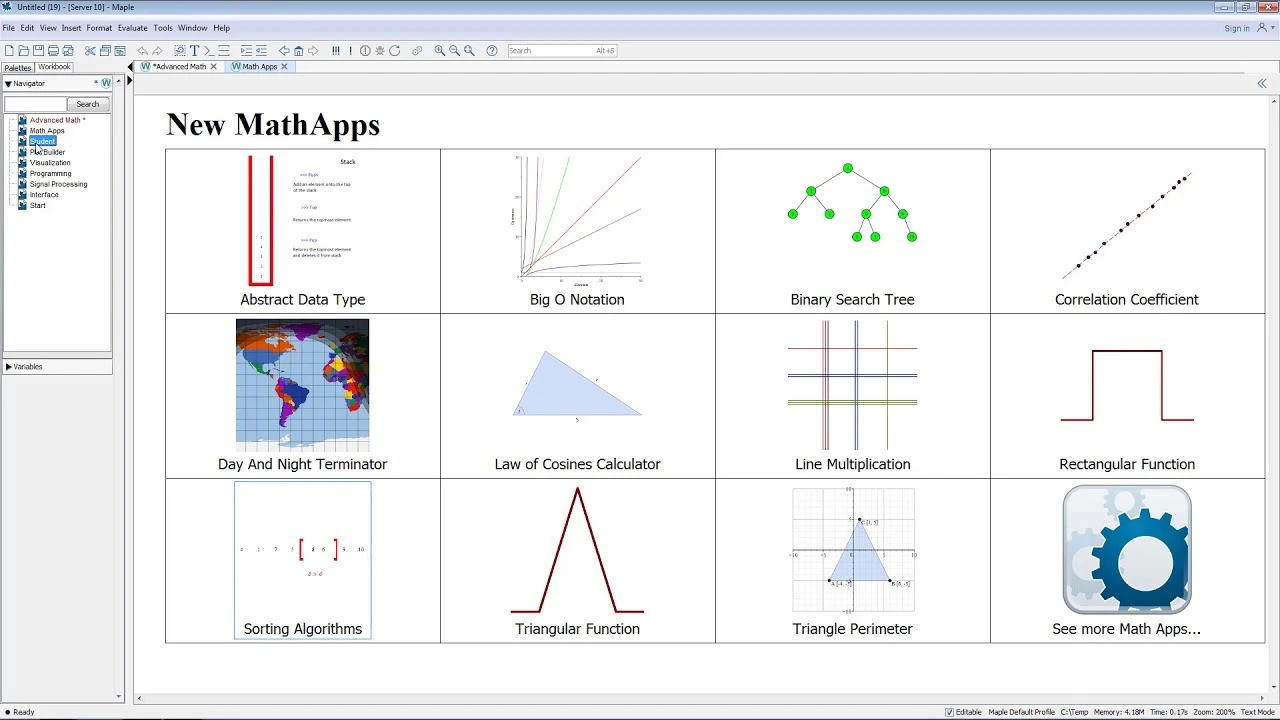Click the New document toolbar icon
This screenshot has width=1280, height=720.
pyautogui.click(x=9, y=50)
